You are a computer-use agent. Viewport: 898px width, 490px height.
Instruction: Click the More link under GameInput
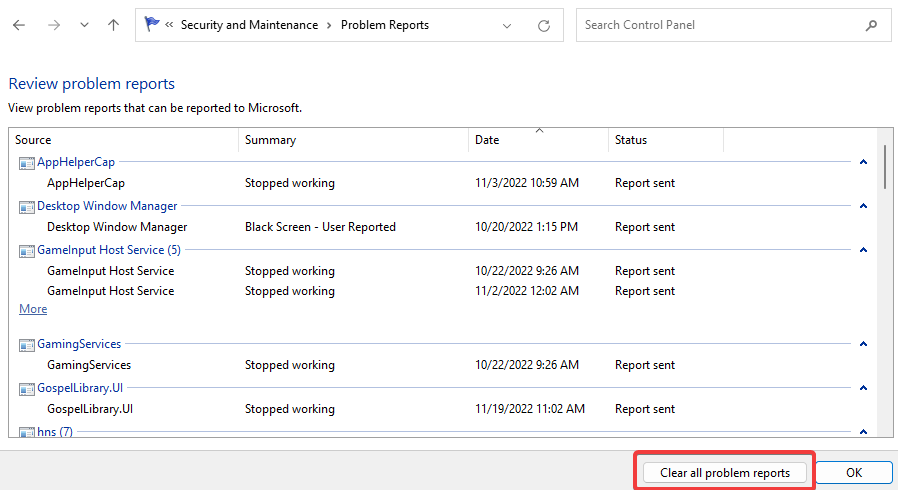point(33,309)
